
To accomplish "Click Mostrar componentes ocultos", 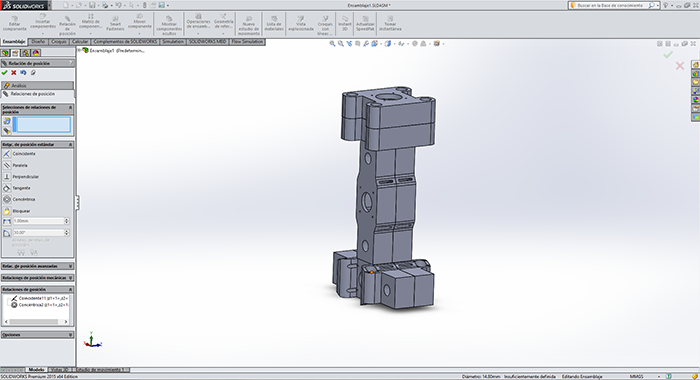I will (169, 26).
